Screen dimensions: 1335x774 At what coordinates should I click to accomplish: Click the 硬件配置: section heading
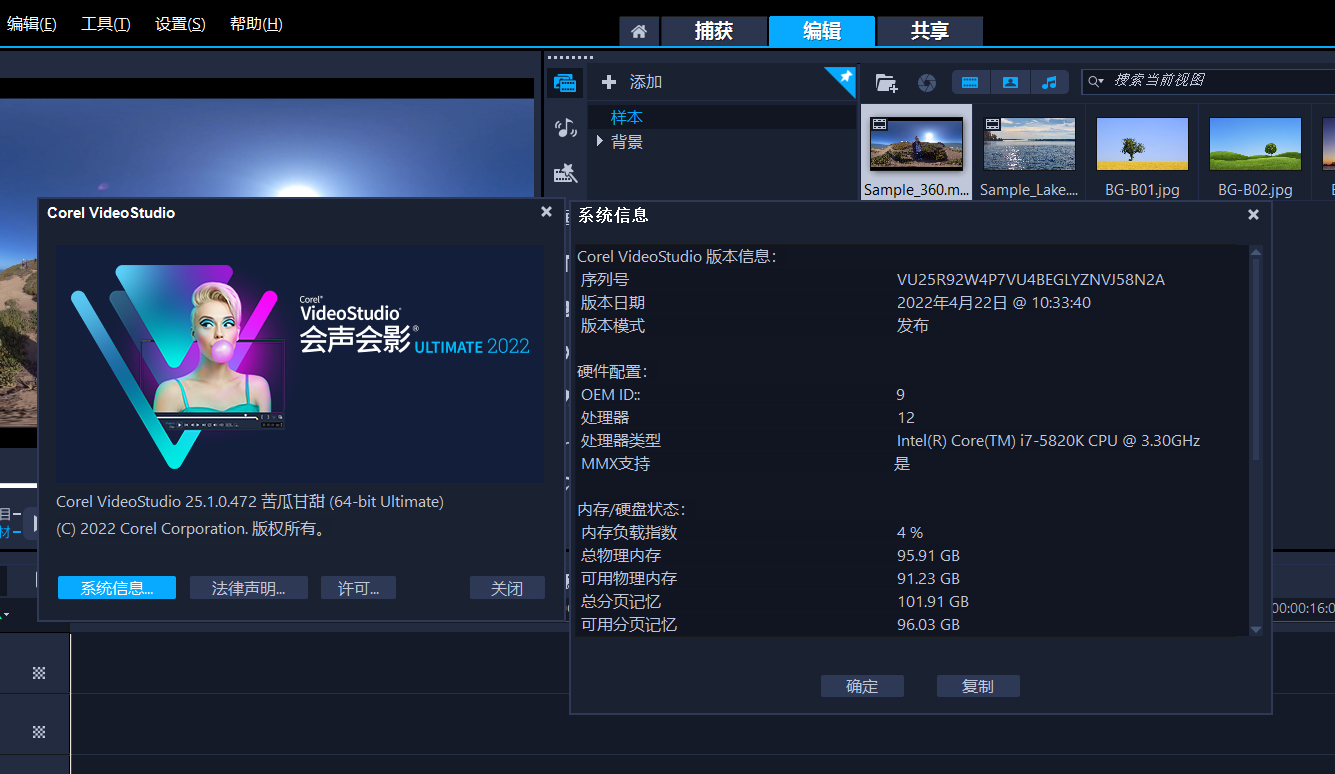(x=612, y=372)
